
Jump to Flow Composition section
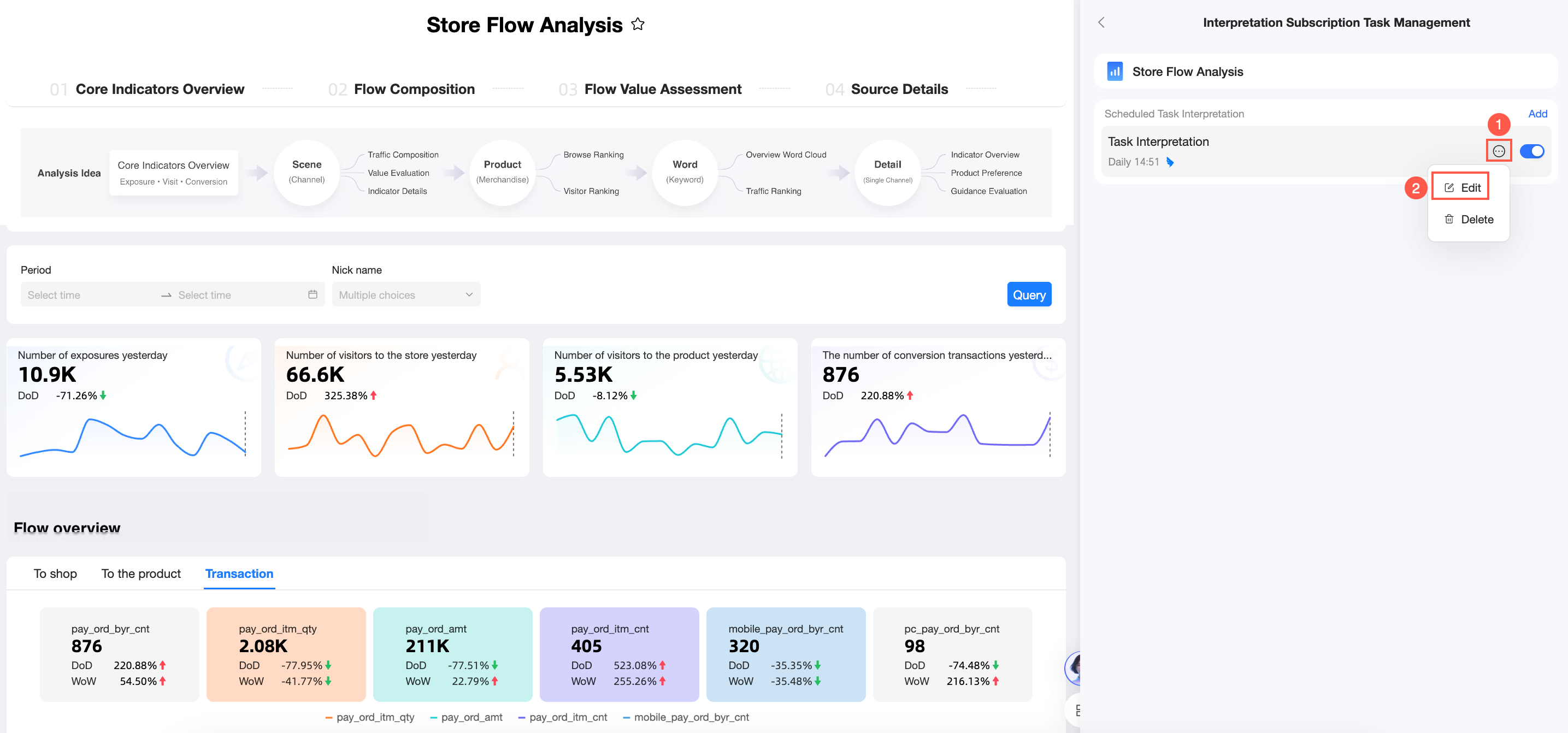tap(414, 90)
